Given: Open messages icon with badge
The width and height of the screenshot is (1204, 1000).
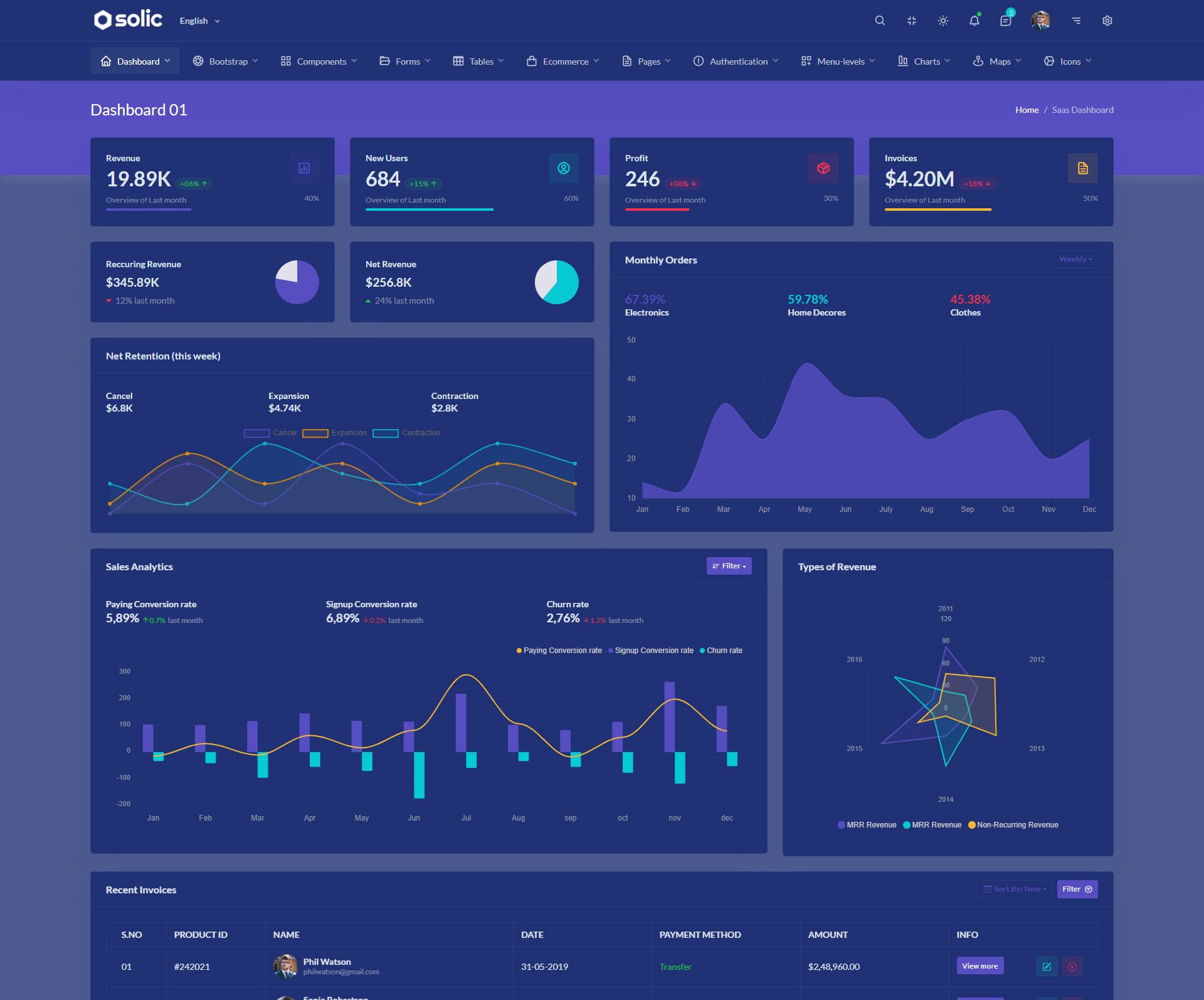Looking at the screenshot, I should (x=1006, y=21).
